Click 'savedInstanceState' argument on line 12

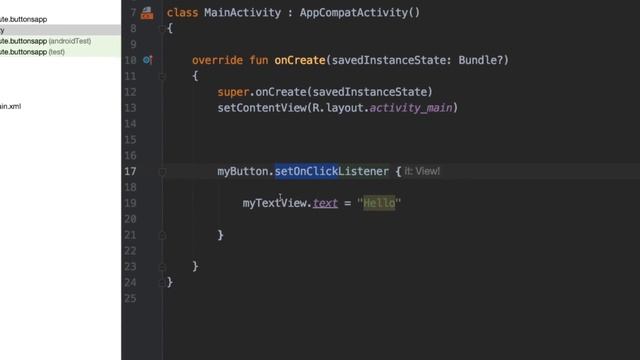(x=369, y=92)
